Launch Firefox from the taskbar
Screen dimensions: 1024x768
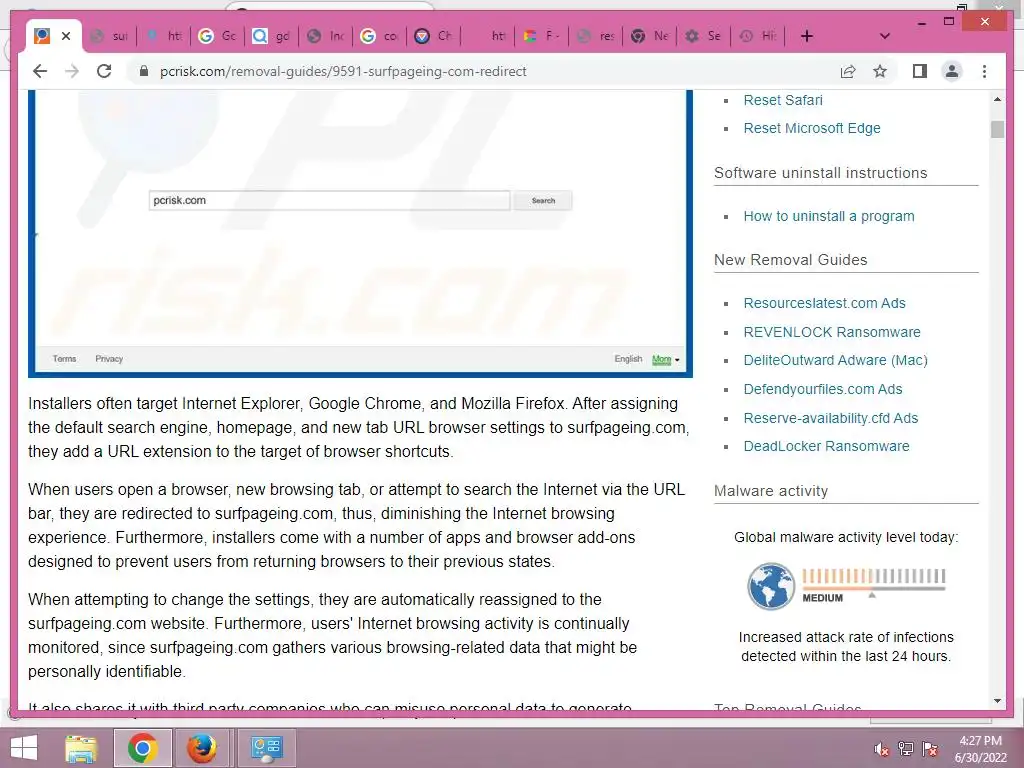click(202, 748)
